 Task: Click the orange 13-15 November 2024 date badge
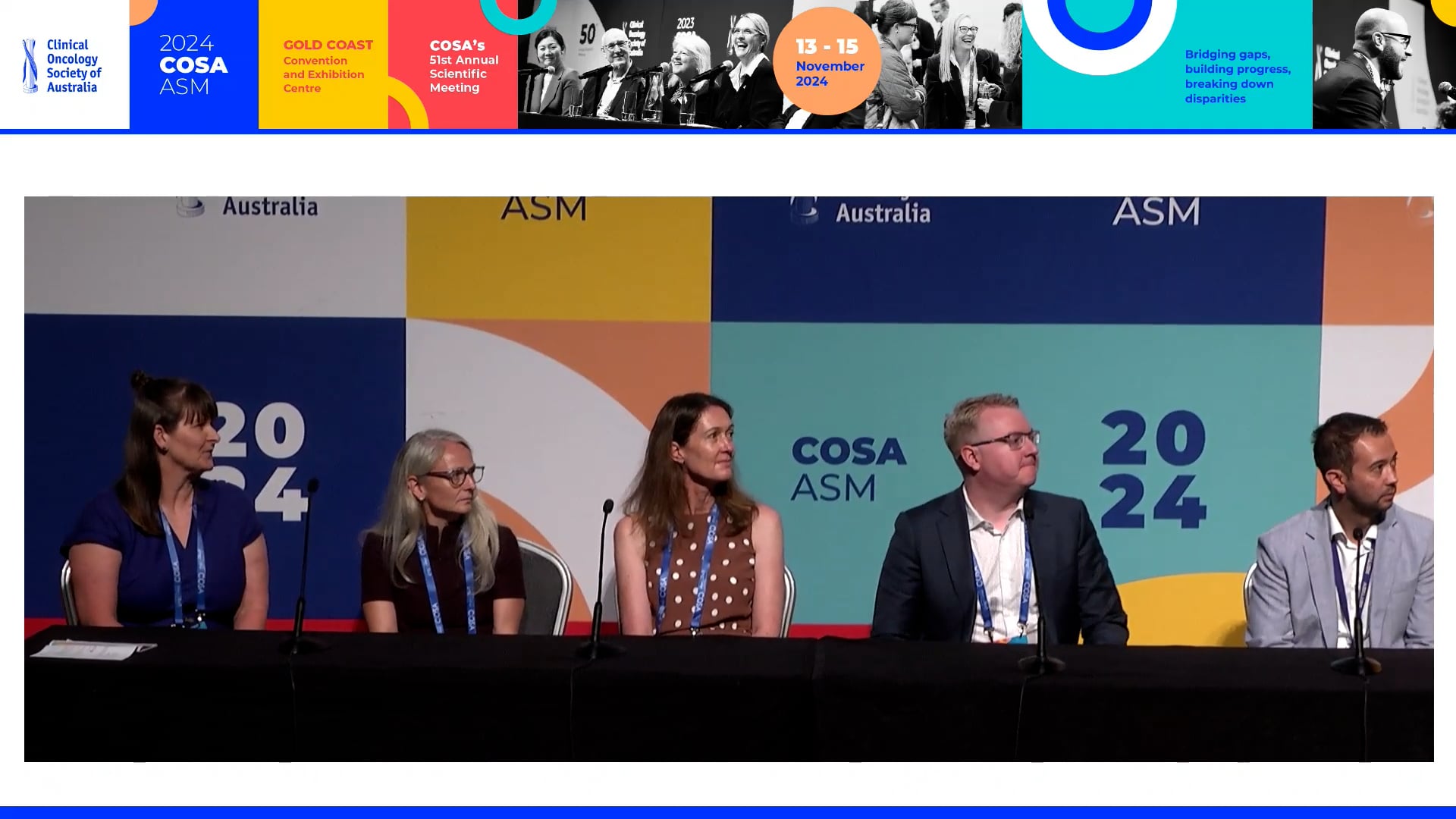coord(828,64)
